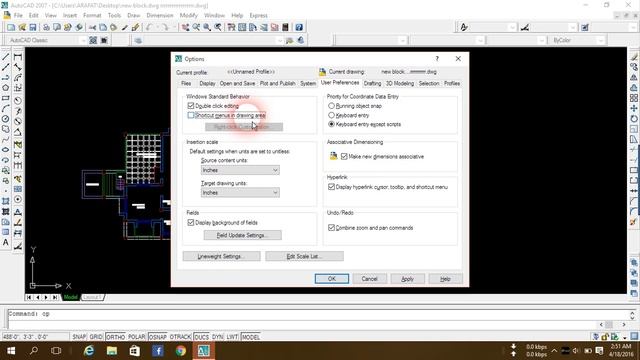Click the blue Help question-mark icon
The image size is (640, 360).
(299, 27)
